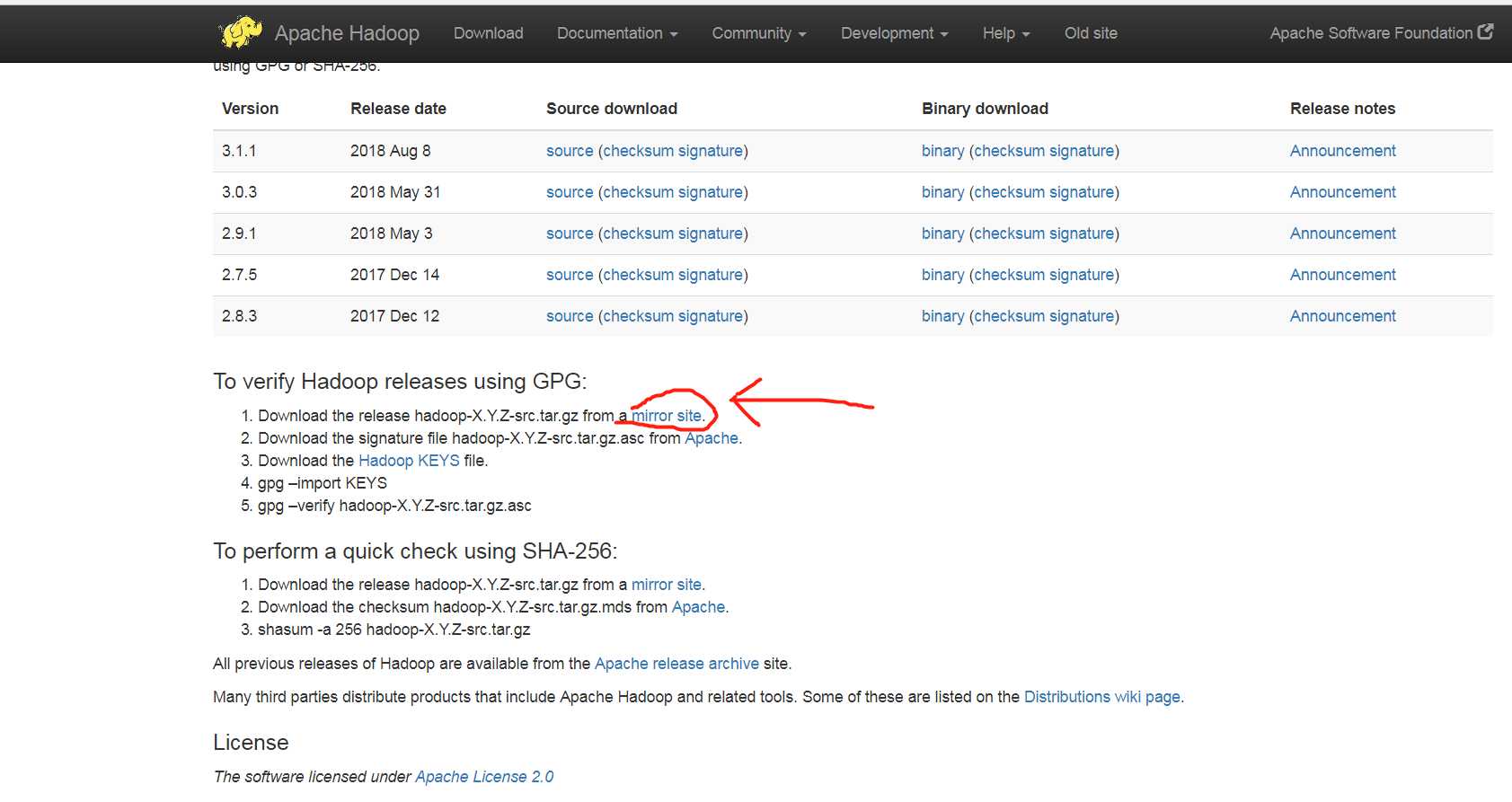Open Apache Software Foundation link text
Image resolution: width=1512 pixels, height=802 pixels.
1371,33
